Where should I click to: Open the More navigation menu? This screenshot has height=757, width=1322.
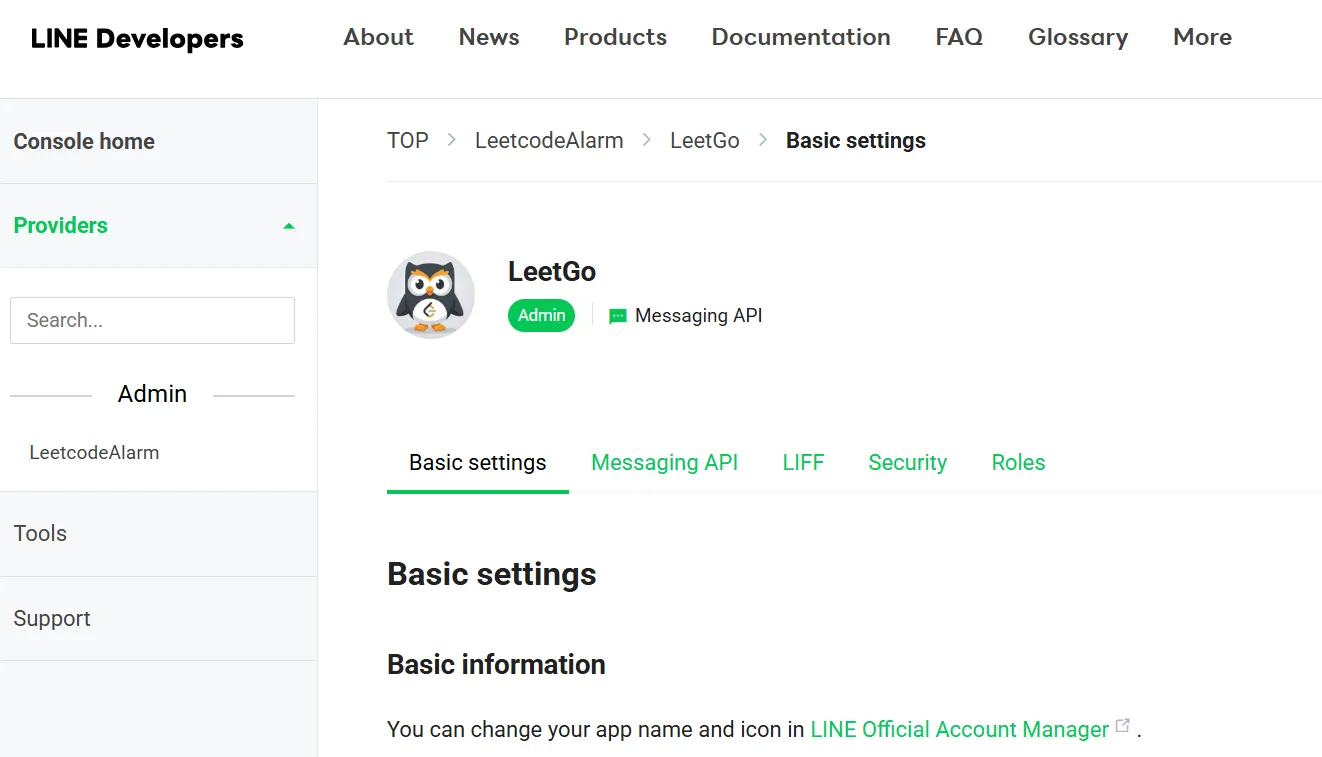coord(1202,37)
